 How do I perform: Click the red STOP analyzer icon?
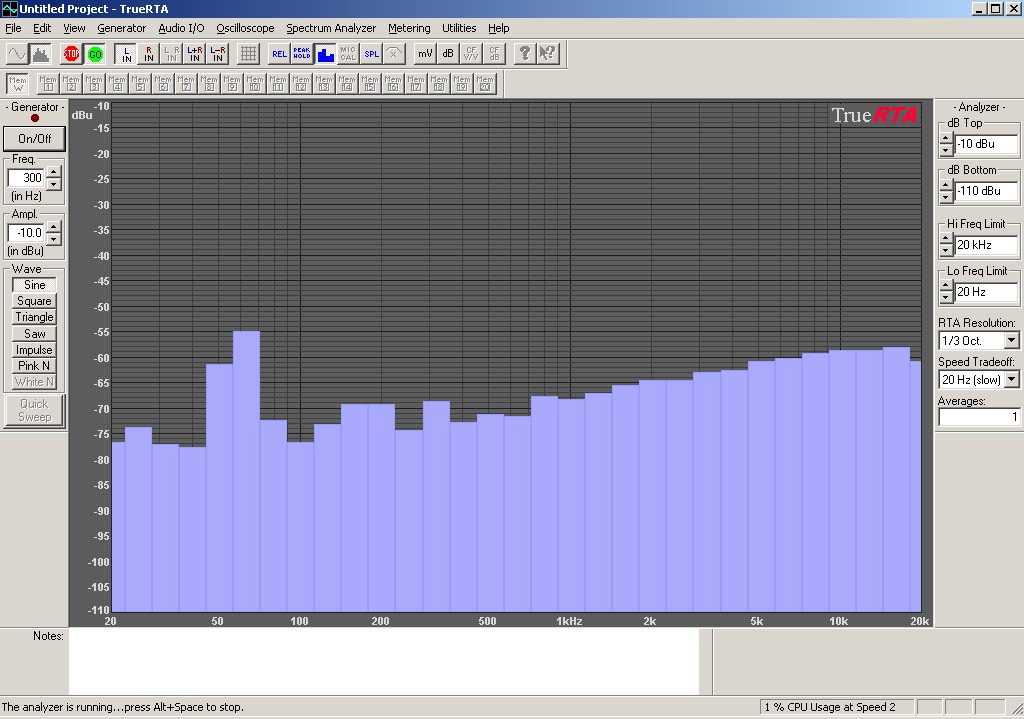point(71,54)
